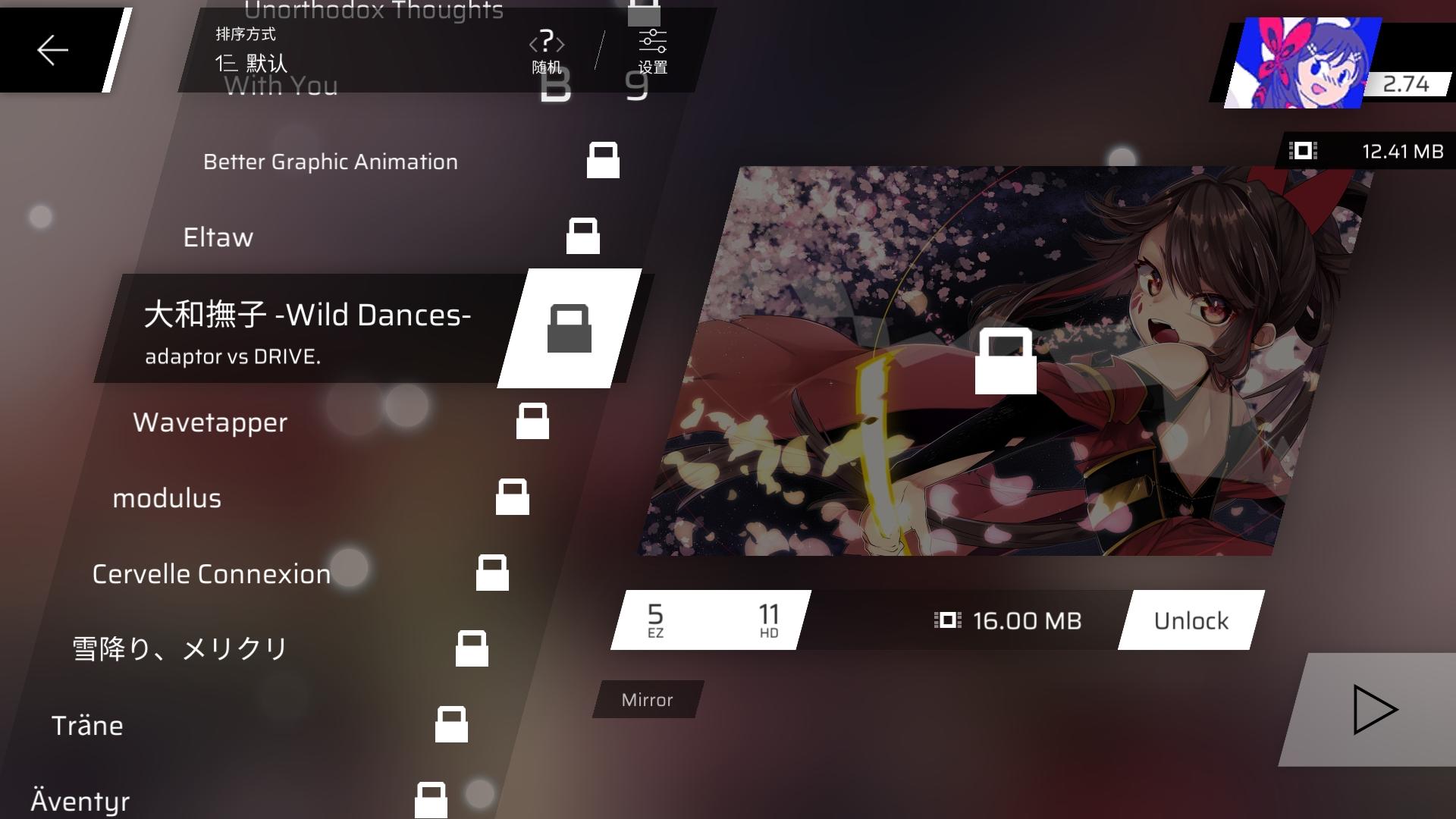
Task: Click the large lock on cover art
Action: pos(1005,361)
